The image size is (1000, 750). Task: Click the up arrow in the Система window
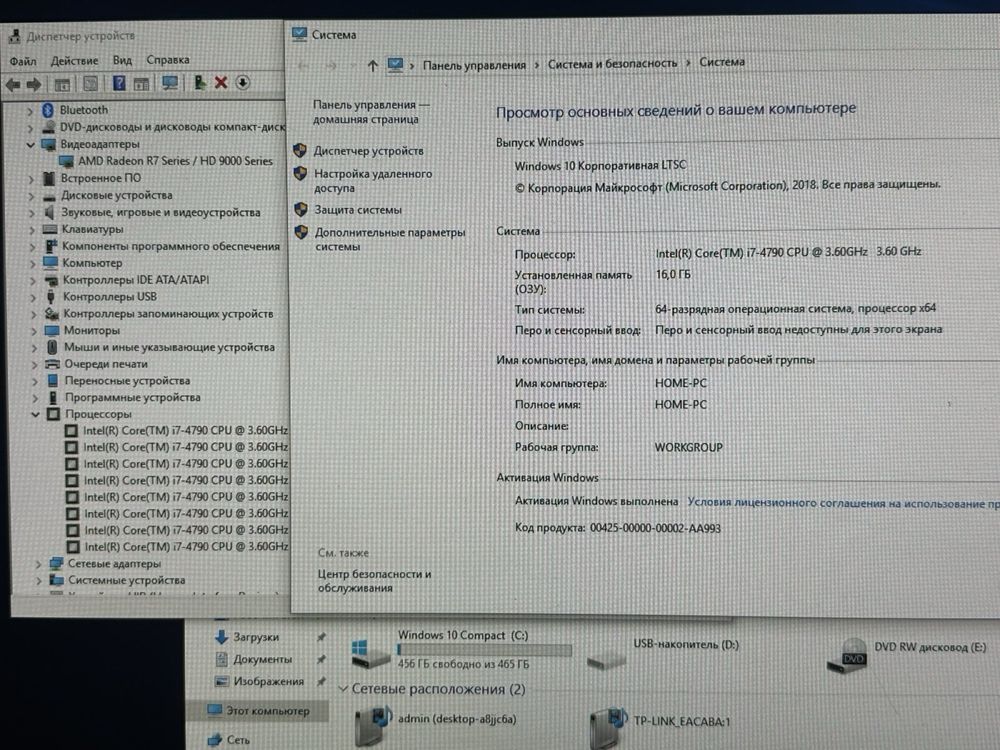click(x=372, y=65)
